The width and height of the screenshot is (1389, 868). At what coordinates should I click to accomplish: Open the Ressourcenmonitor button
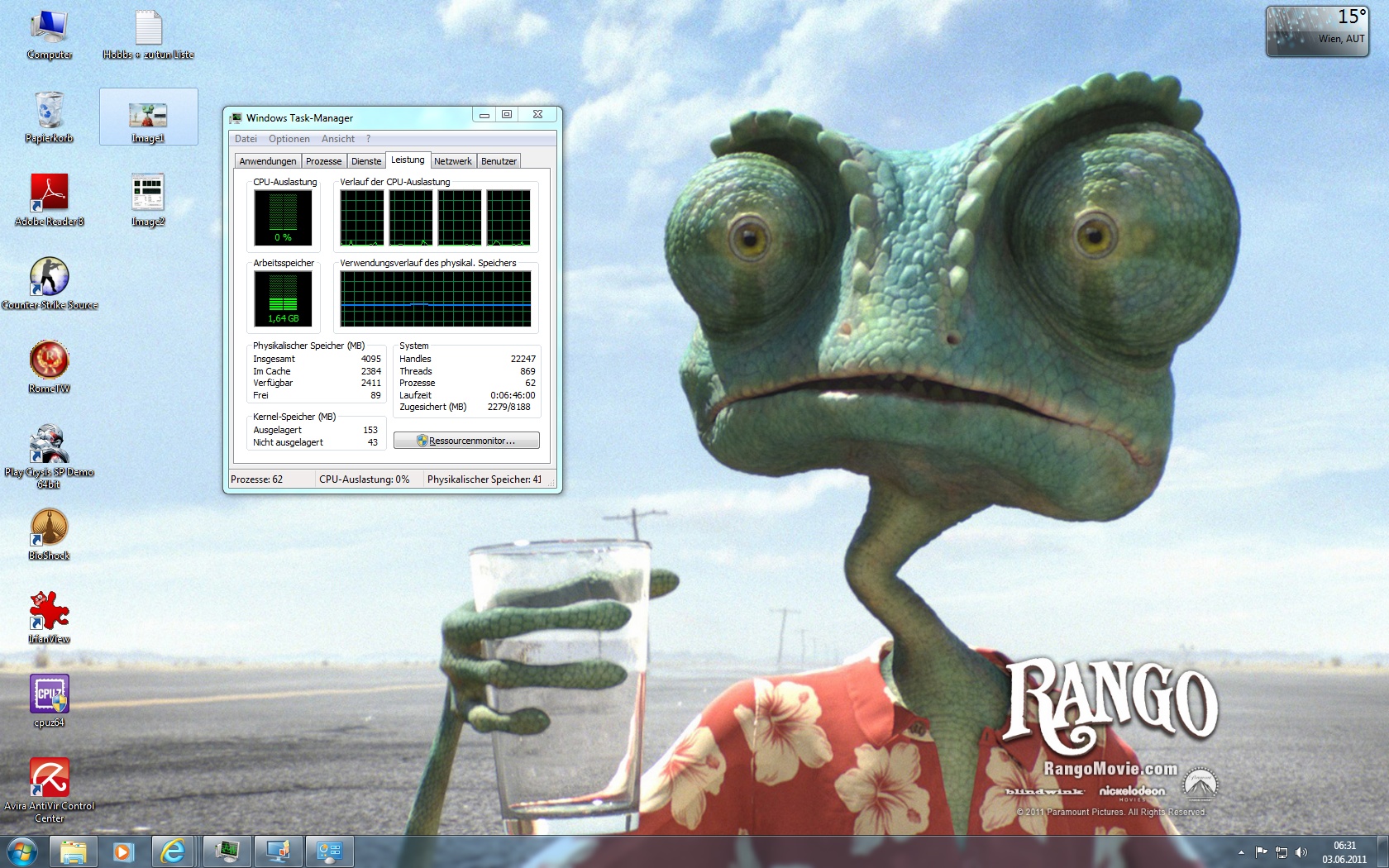coord(466,441)
